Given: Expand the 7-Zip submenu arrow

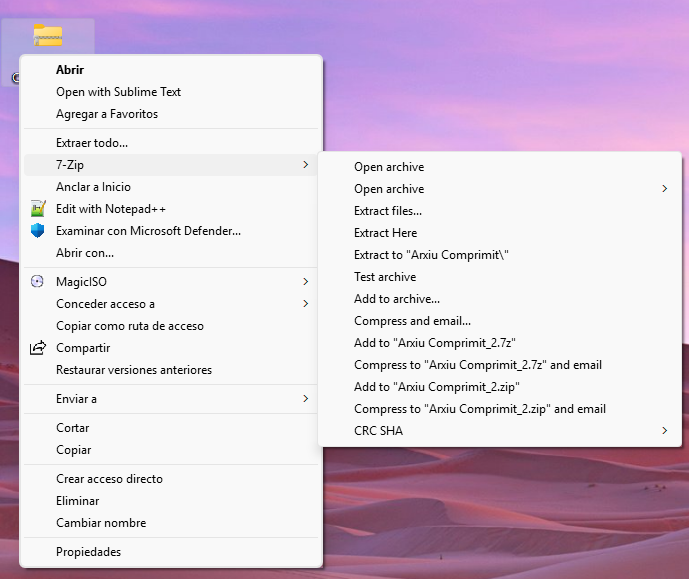Looking at the screenshot, I should click(305, 165).
